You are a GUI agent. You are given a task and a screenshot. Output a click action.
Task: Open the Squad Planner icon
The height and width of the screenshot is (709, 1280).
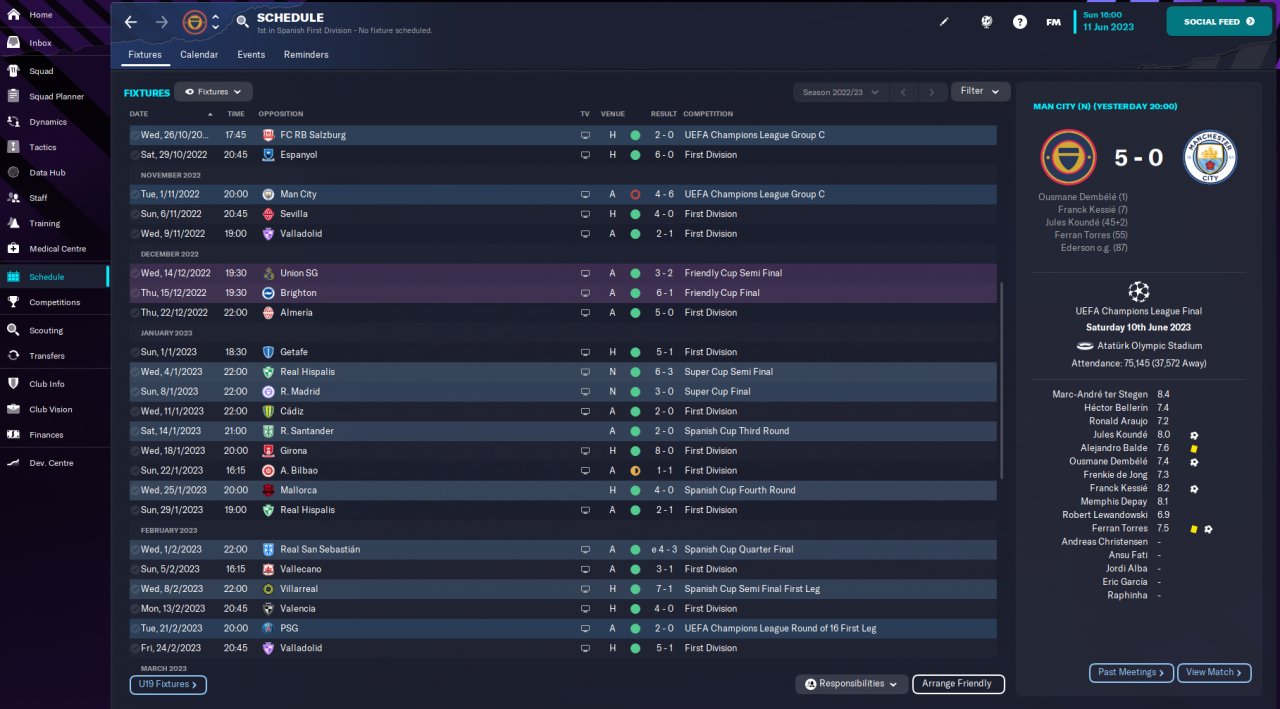tap(13, 96)
